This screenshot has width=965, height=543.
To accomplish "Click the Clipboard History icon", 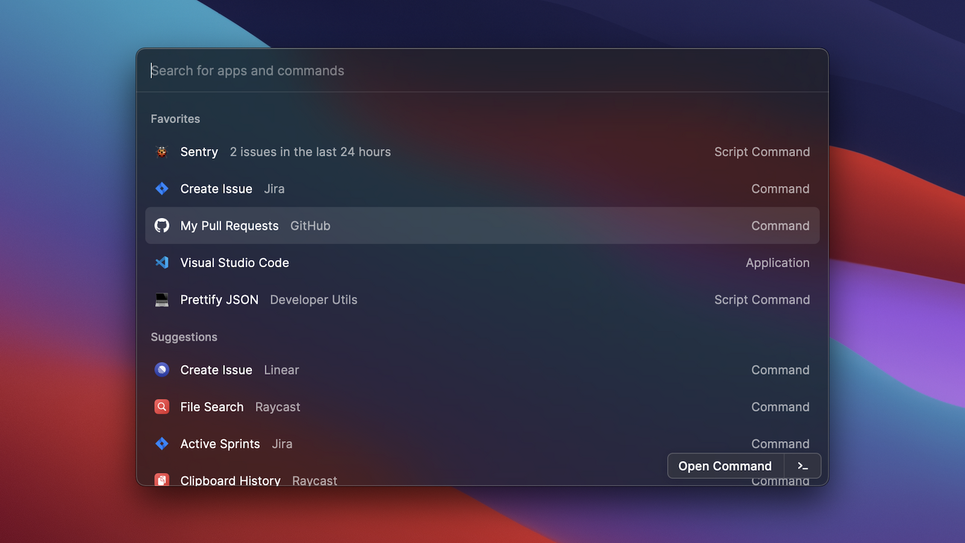I will tap(162, 480).
